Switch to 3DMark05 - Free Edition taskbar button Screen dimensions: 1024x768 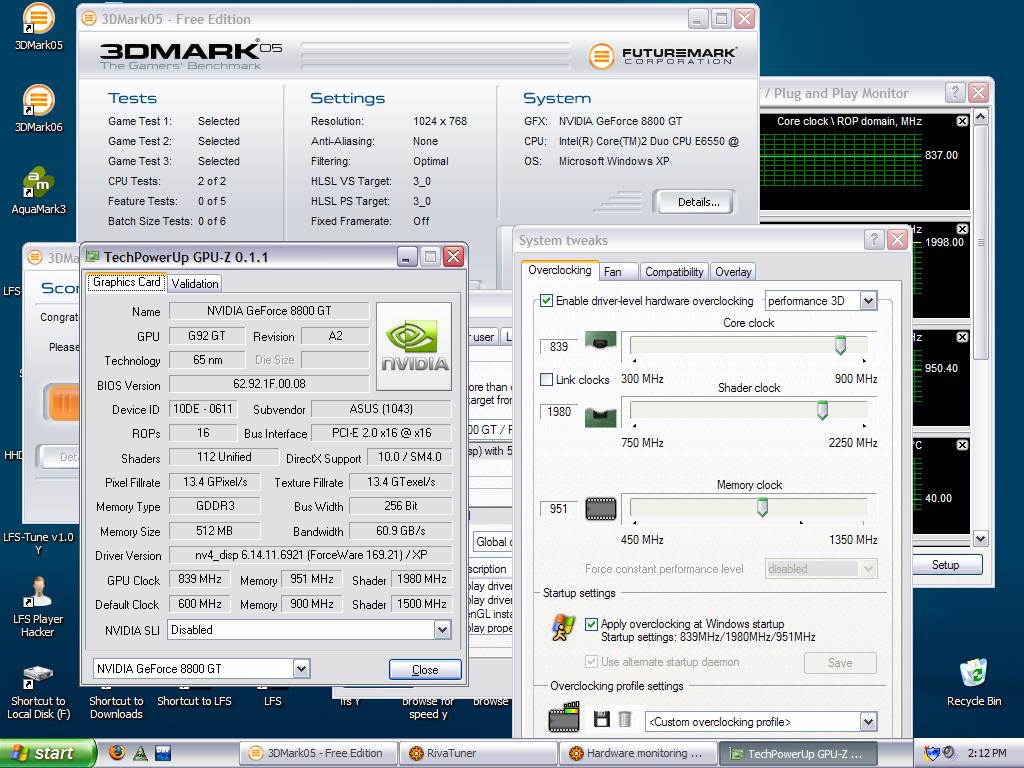pyautogui.click(x=319, y=753)
